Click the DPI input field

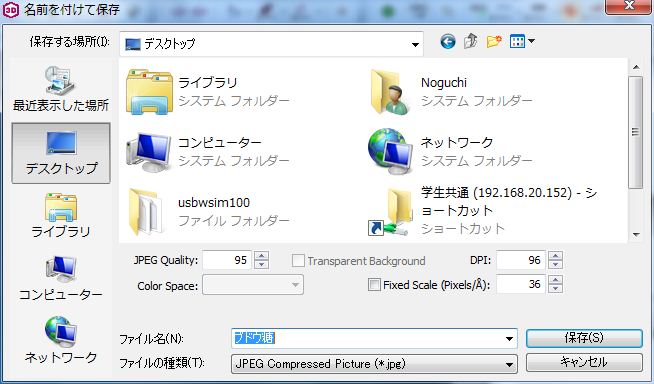pyautogui.click(x=521, y=260)
